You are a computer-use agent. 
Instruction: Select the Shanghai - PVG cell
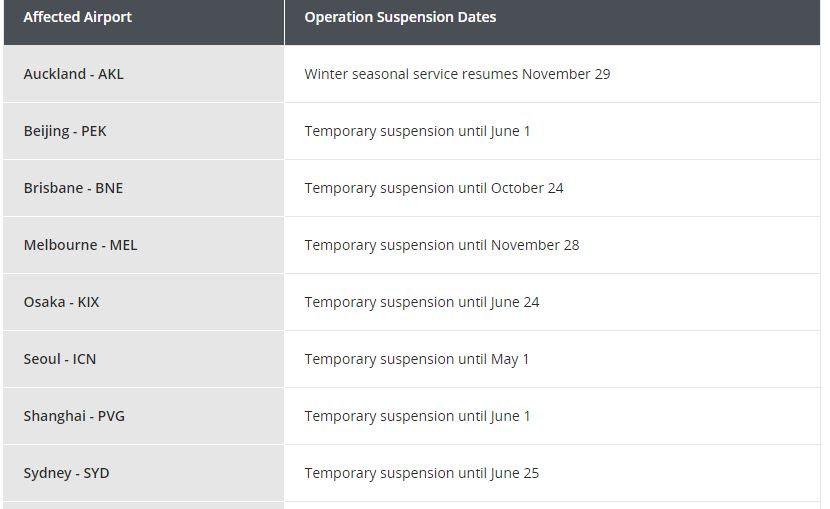[143, 416]
